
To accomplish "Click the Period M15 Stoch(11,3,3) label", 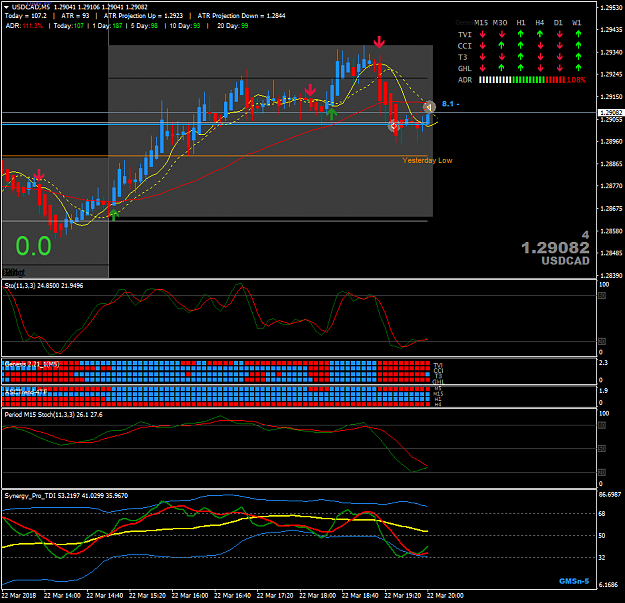I will [53, 415].
